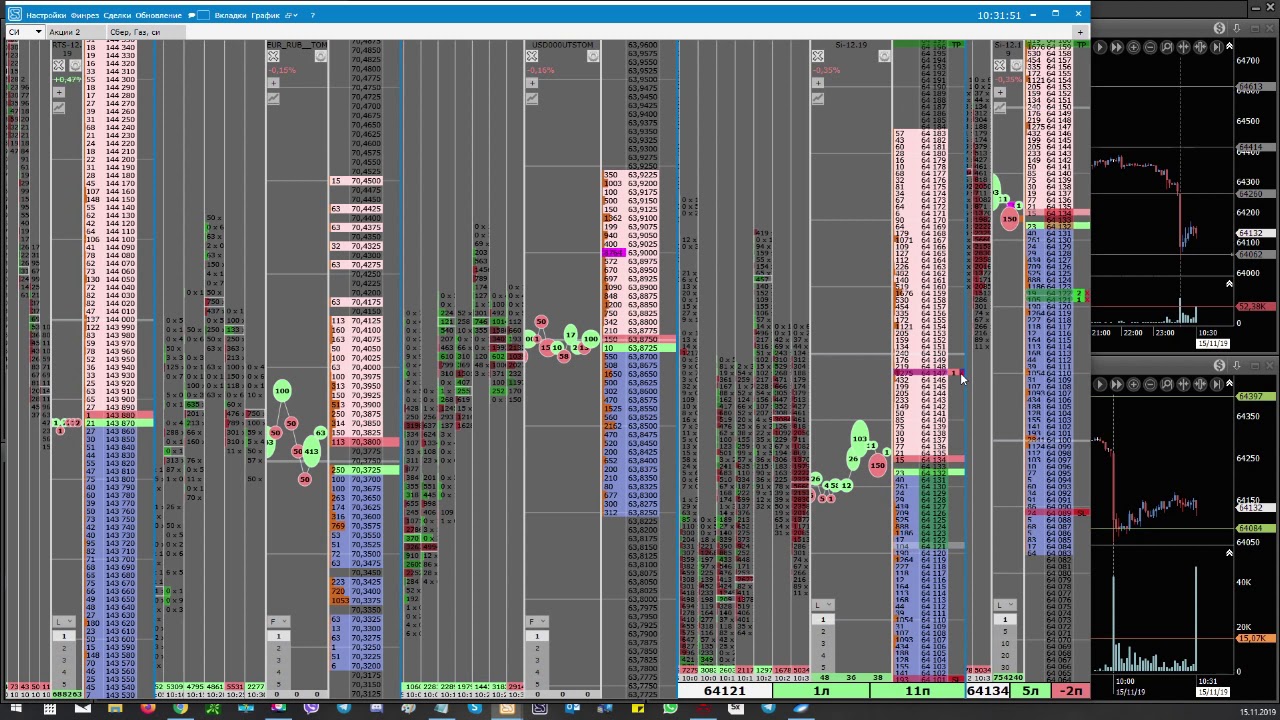Jump to the end in the upper chart toolbar
1280x720 pixels.
coord(1217,47)
